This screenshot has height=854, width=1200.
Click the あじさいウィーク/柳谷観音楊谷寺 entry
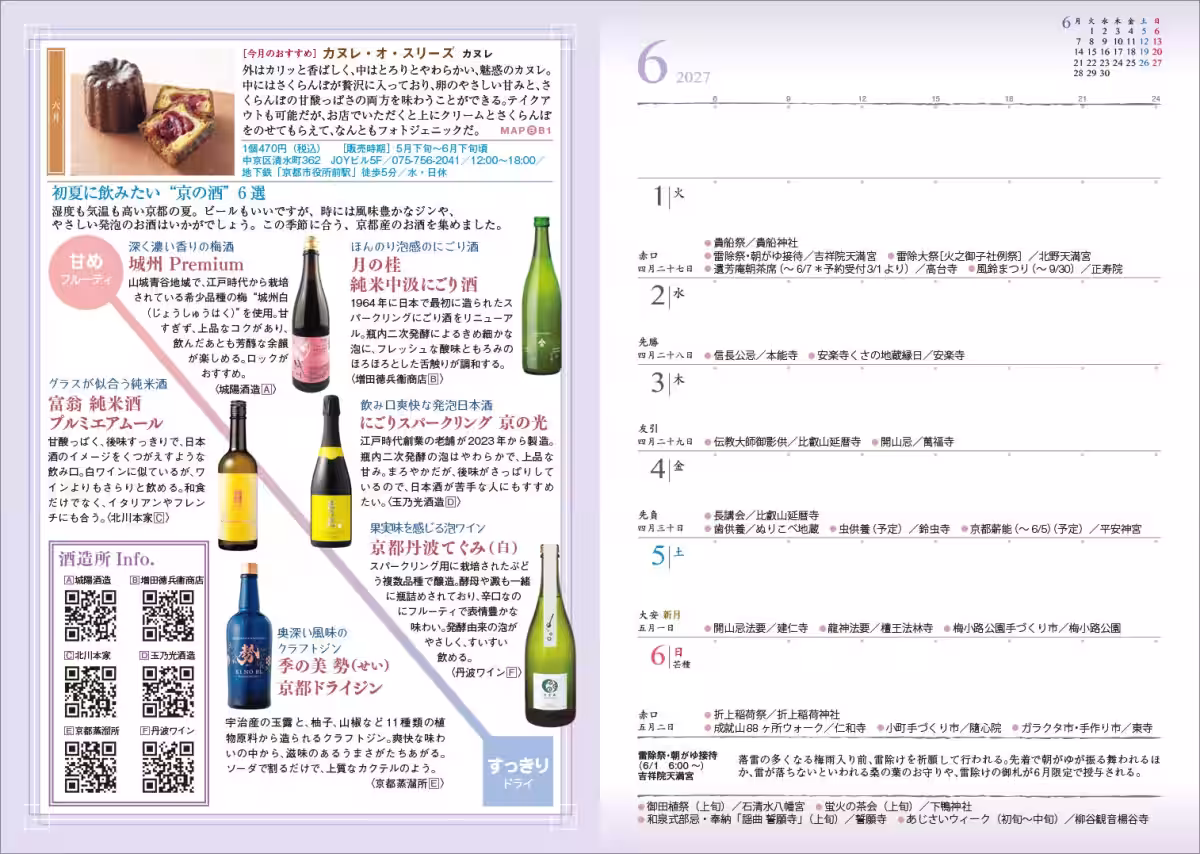[x=1022, y=819]
